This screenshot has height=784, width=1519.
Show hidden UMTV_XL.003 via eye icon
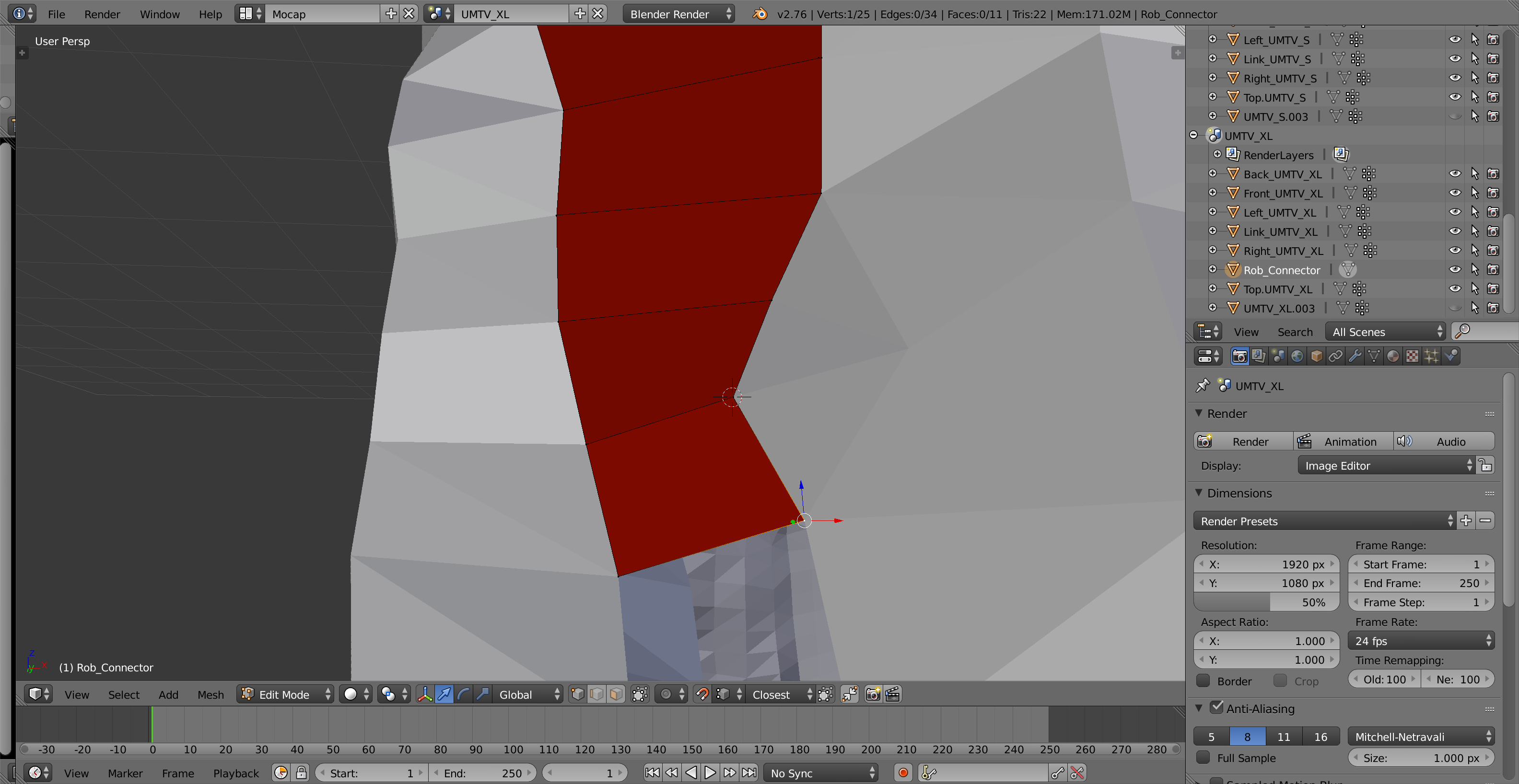[1455, 308]
